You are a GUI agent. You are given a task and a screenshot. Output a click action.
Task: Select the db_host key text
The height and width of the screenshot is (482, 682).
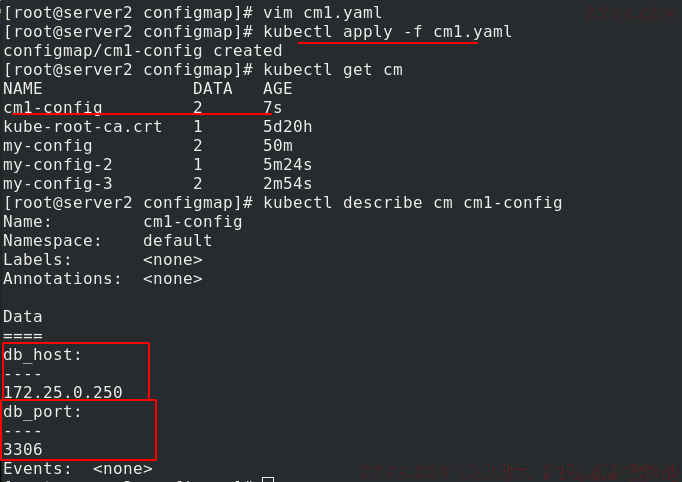42,355
